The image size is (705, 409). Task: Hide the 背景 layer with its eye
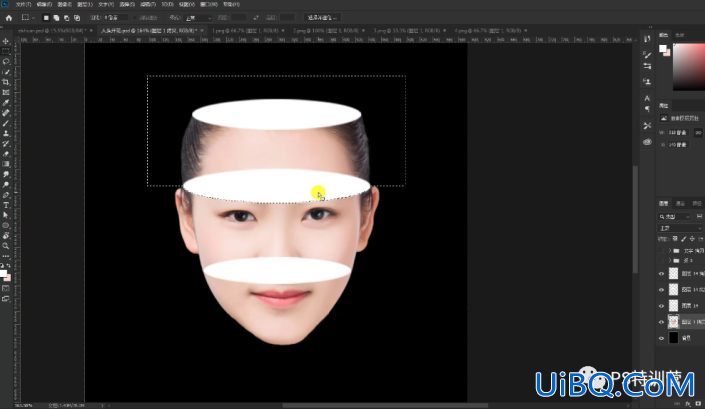(x=661, y=338)
